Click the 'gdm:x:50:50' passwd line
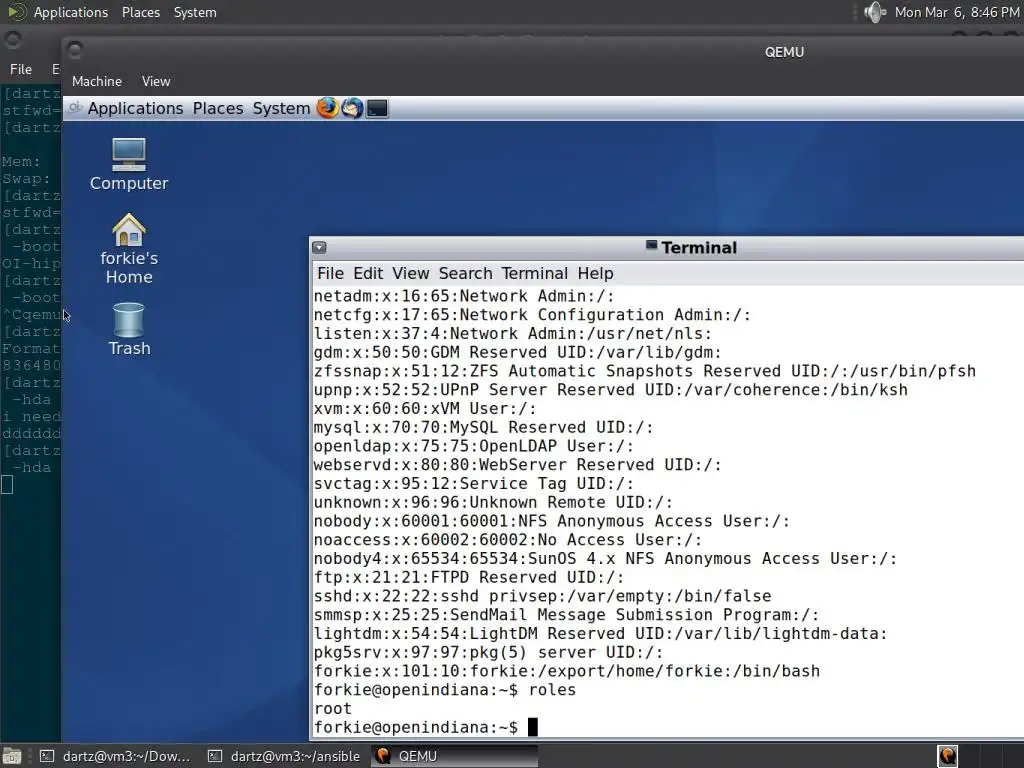 pos(517,352)
